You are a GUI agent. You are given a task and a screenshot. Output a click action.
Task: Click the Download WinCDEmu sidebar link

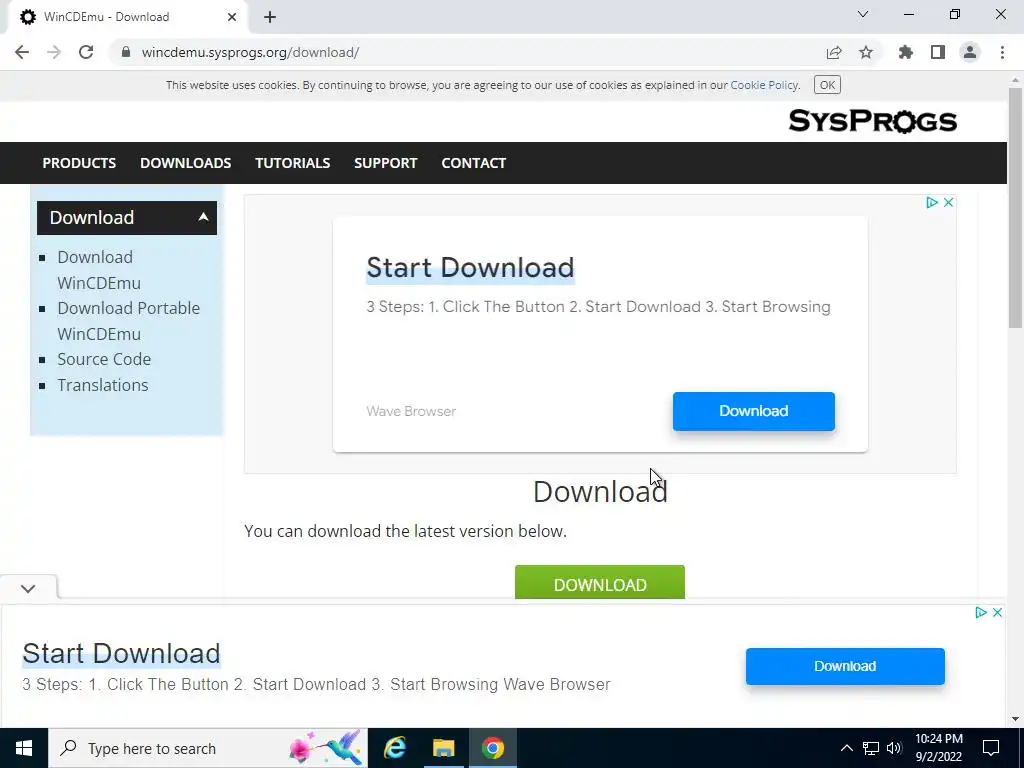99,270
